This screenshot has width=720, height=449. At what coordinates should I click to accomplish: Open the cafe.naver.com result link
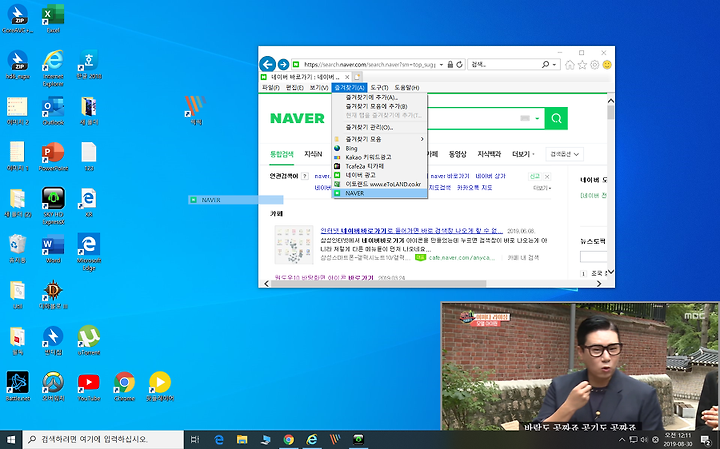click(461, 258)
